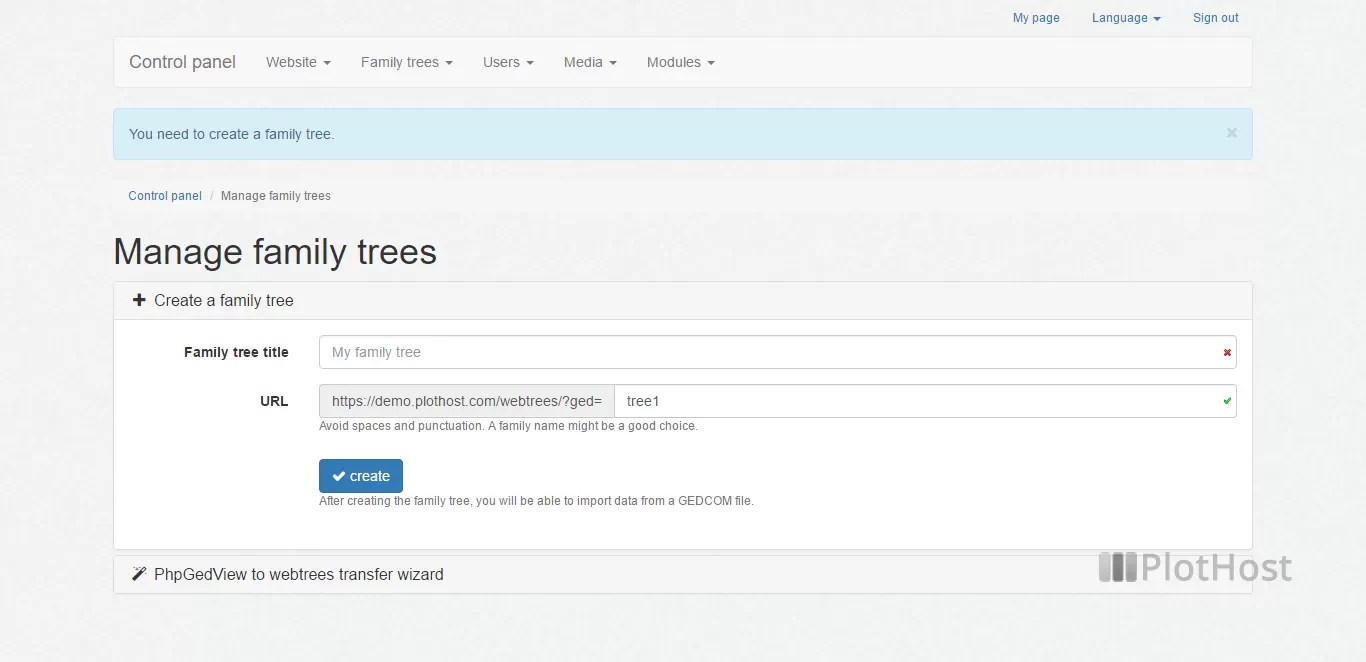The height and width of the screenshot is (662, 1366).
Task: Open the Modules dropdown menu
Action: (x=679, y=62)
